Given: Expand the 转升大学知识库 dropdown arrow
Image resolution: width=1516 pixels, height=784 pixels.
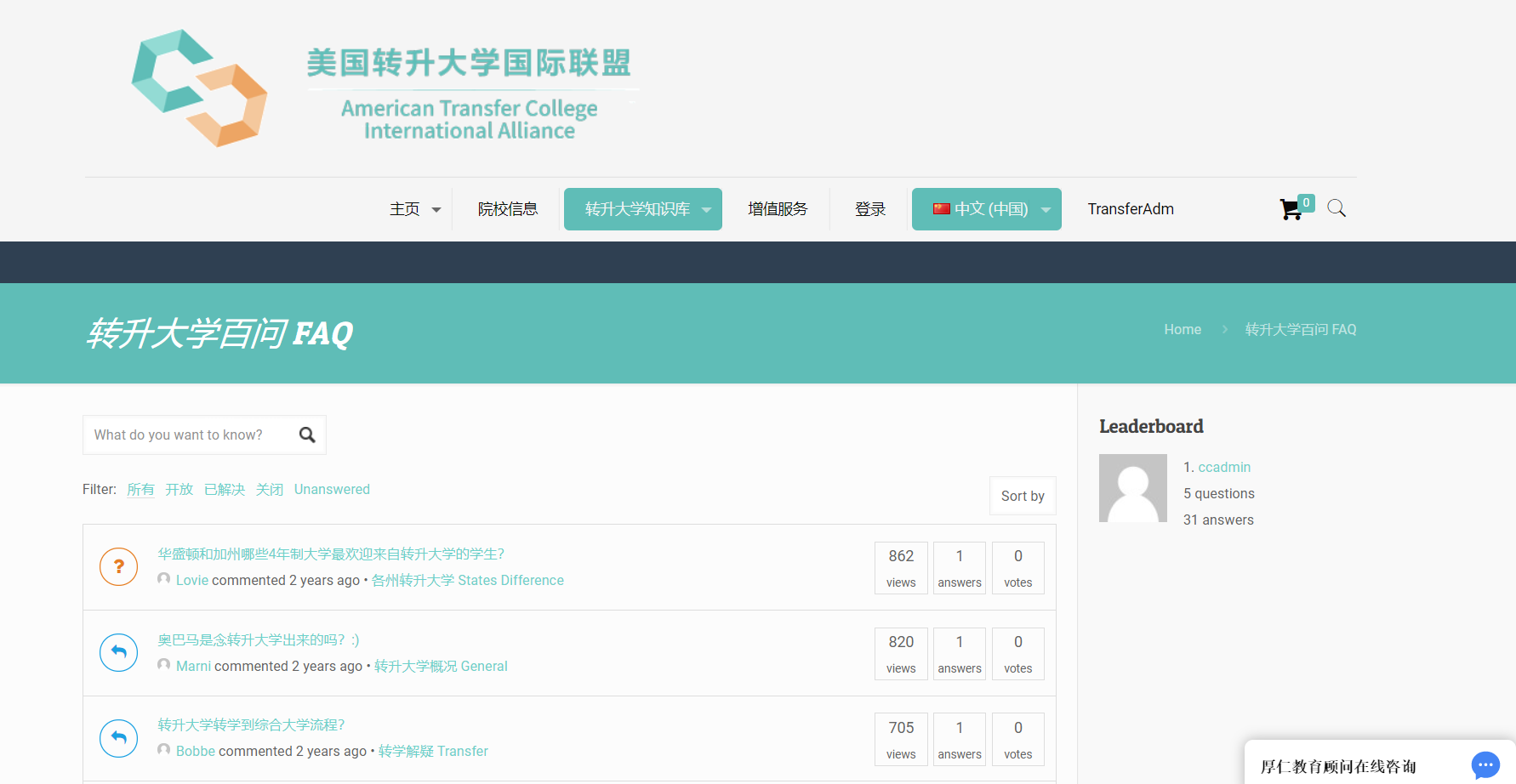Looking at the screenshot, I should coord(706,210).
